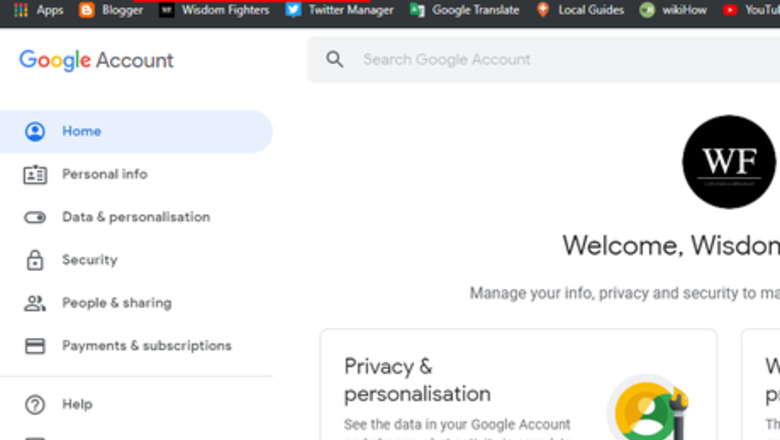The width and height of the screenshot is (780, 440).
Task: Click the wikiHow green favicon
Action: point(647,10)
